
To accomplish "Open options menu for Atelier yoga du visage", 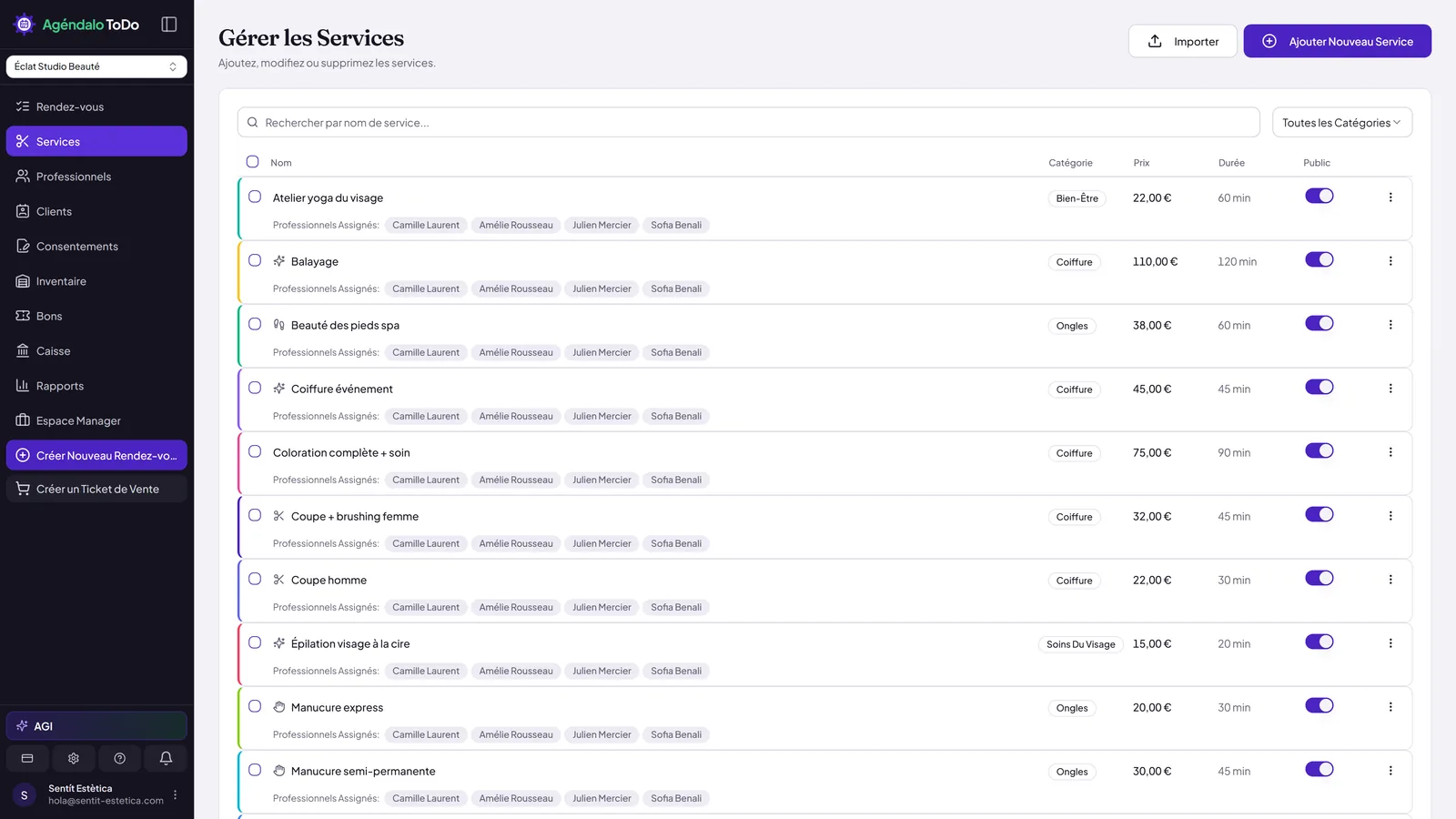I will coord(1390,197).
